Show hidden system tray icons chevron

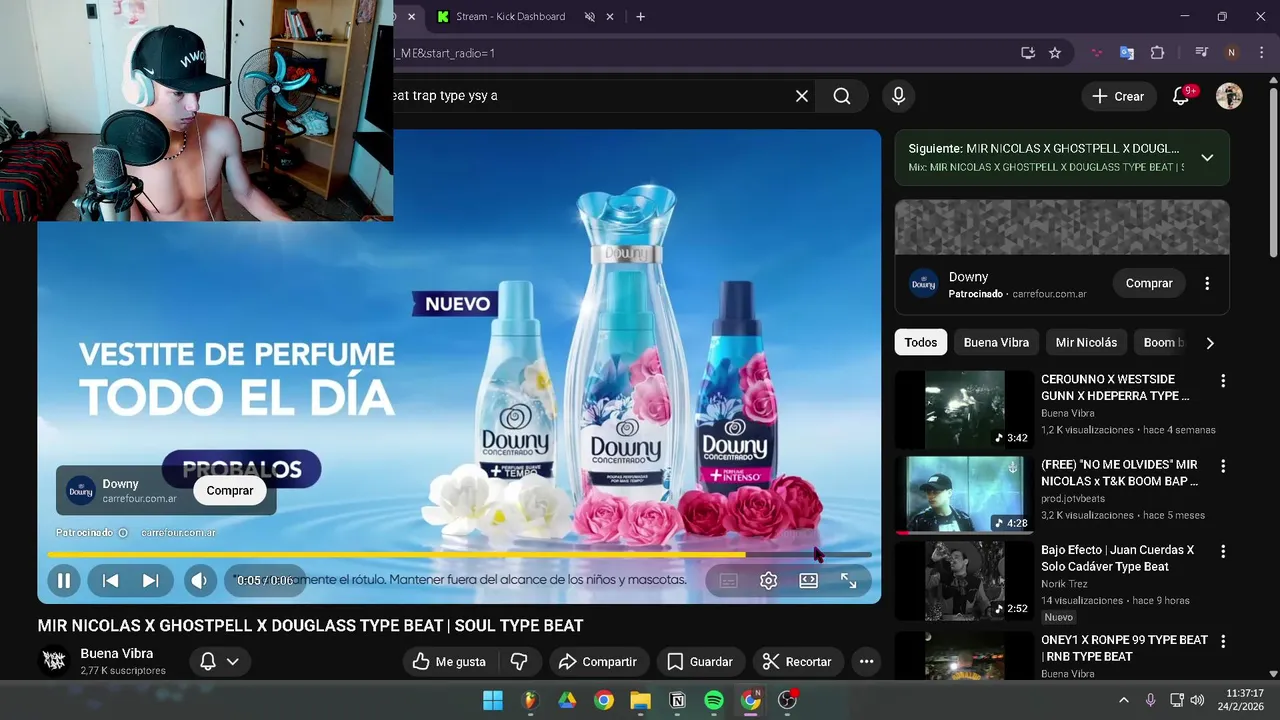[x=1123, y=701]
